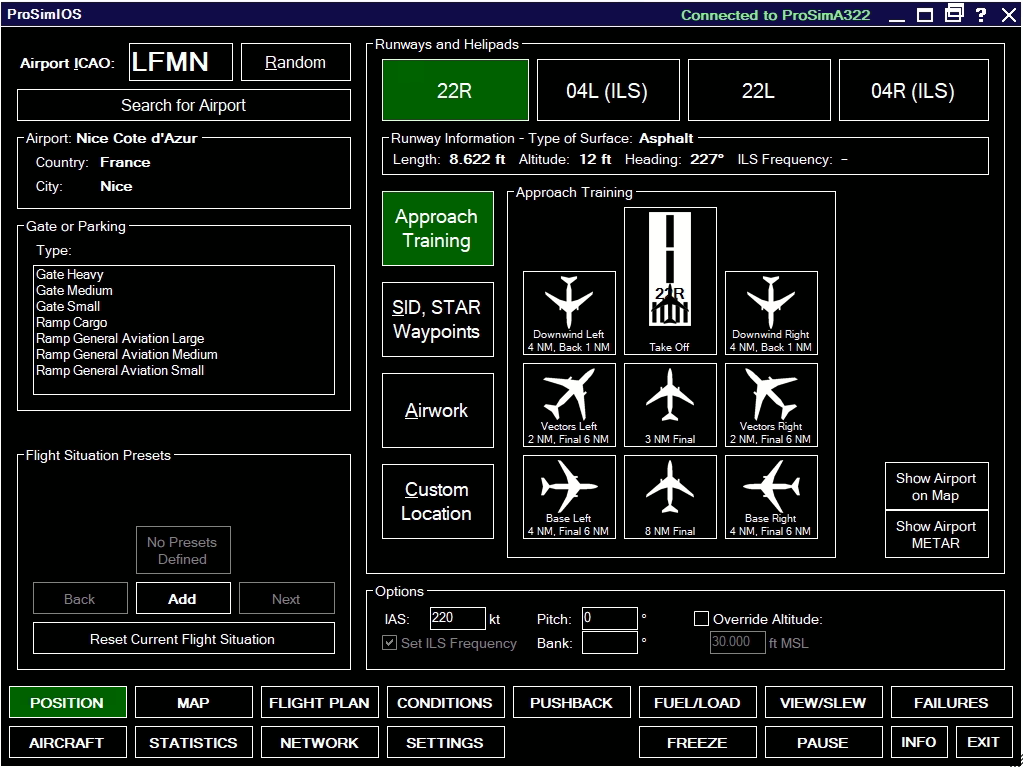Focus the Airport ICAO field
Viewport: 1023px width, 768px height.
click(x=181, y=62)
